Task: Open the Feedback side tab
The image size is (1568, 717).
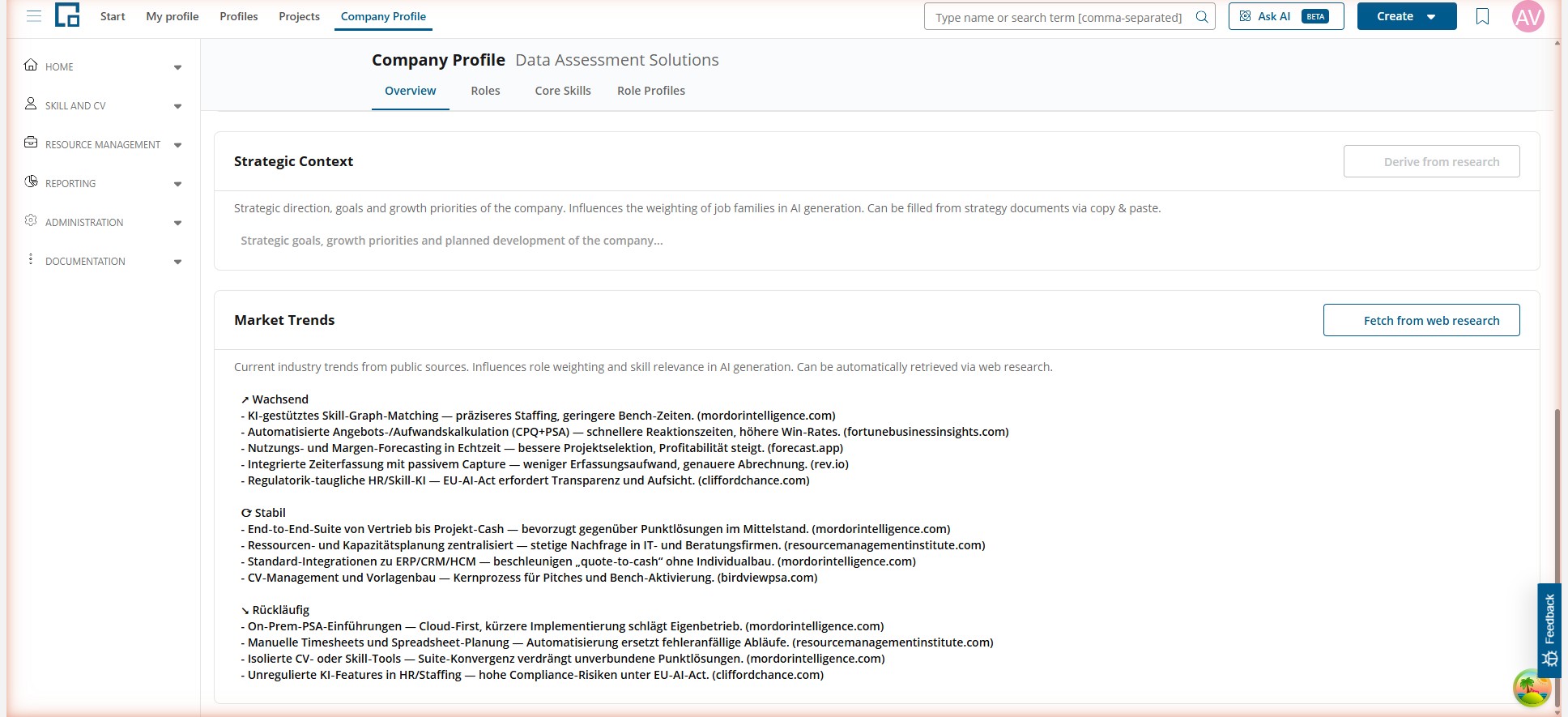Action: pyautogui.click(x=1549, y=630)
